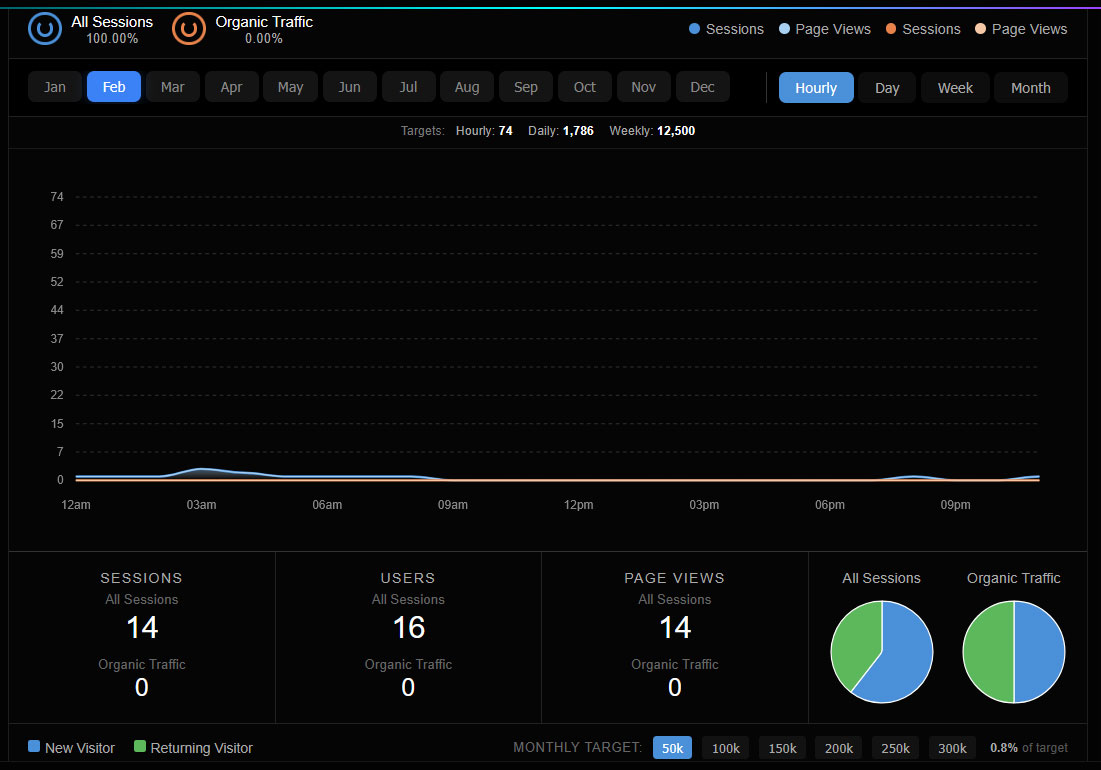Set monthly target to 100k

coord(726,748)
